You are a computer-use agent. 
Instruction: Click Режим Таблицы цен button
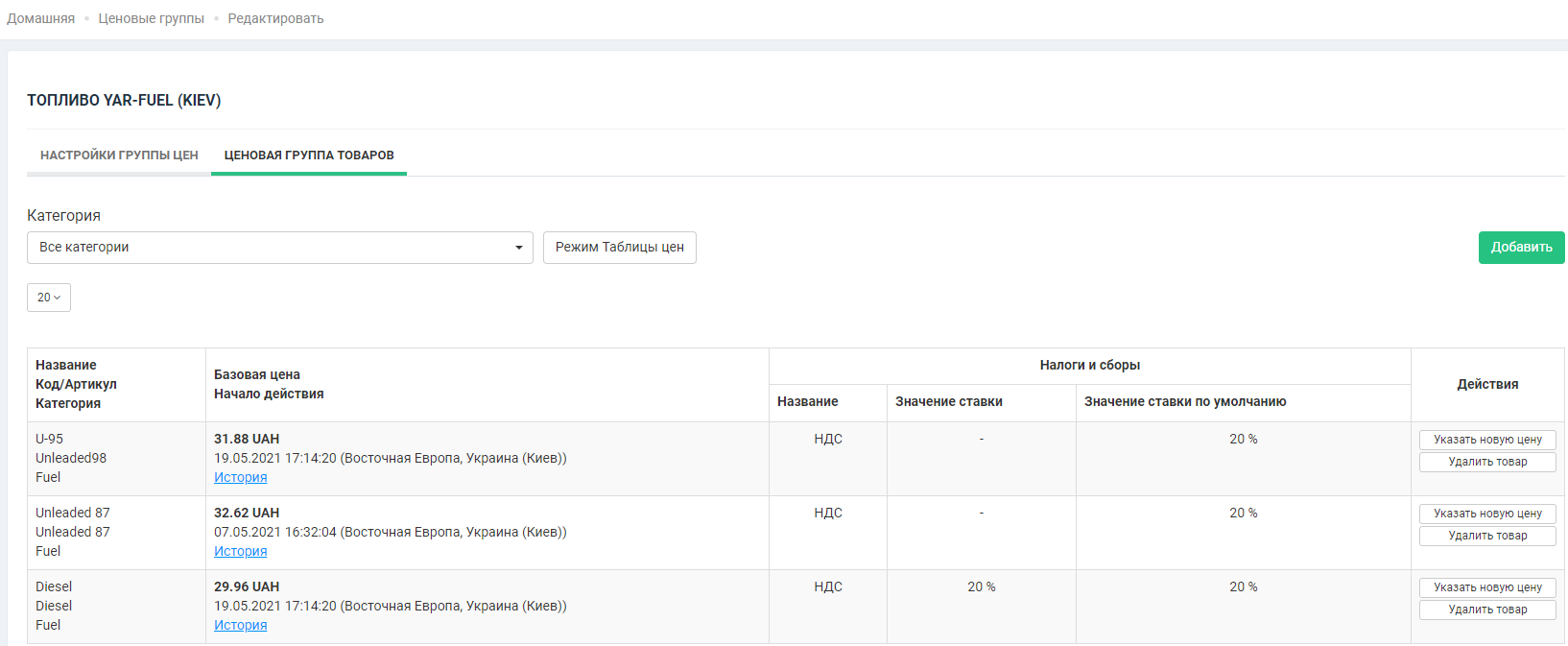(x=619, y=248)
